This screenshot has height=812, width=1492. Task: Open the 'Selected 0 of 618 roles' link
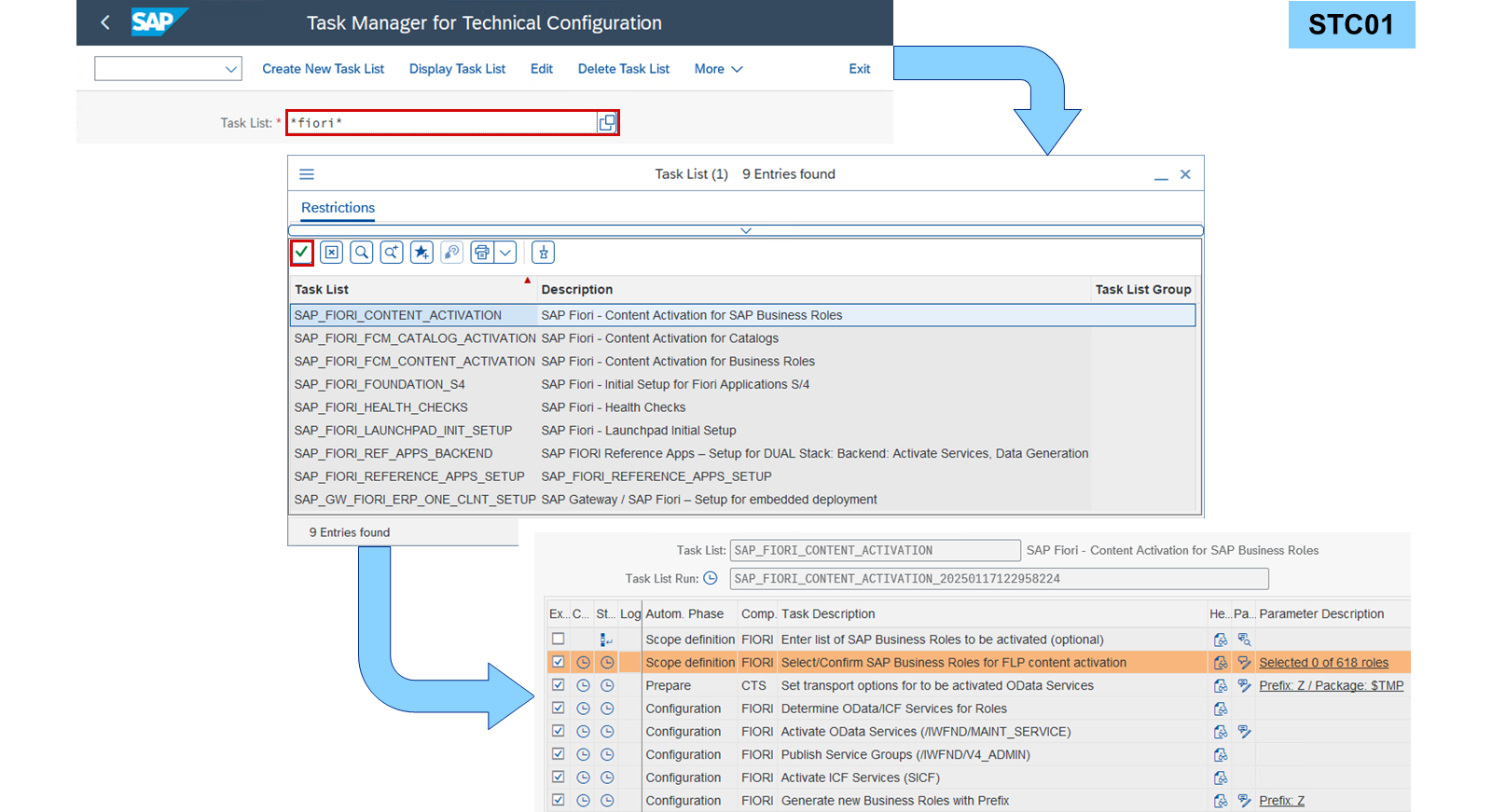point(1323,663)
